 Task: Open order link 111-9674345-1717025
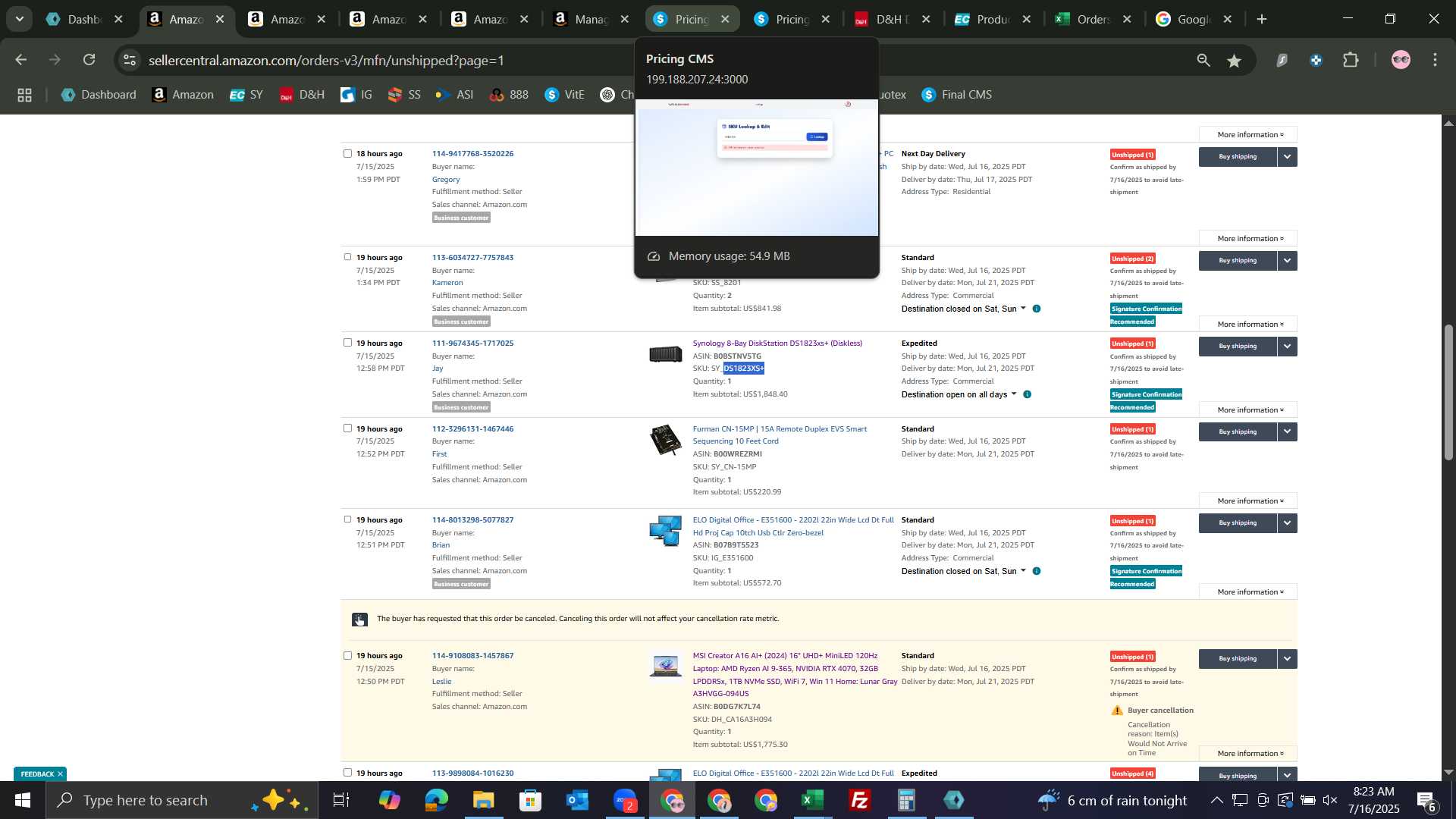coord(472,344)
